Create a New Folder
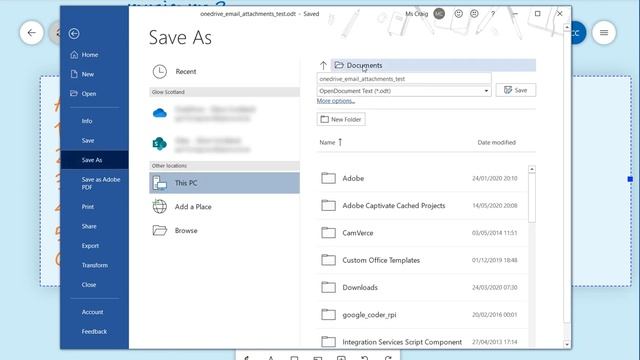 point(341,119)
